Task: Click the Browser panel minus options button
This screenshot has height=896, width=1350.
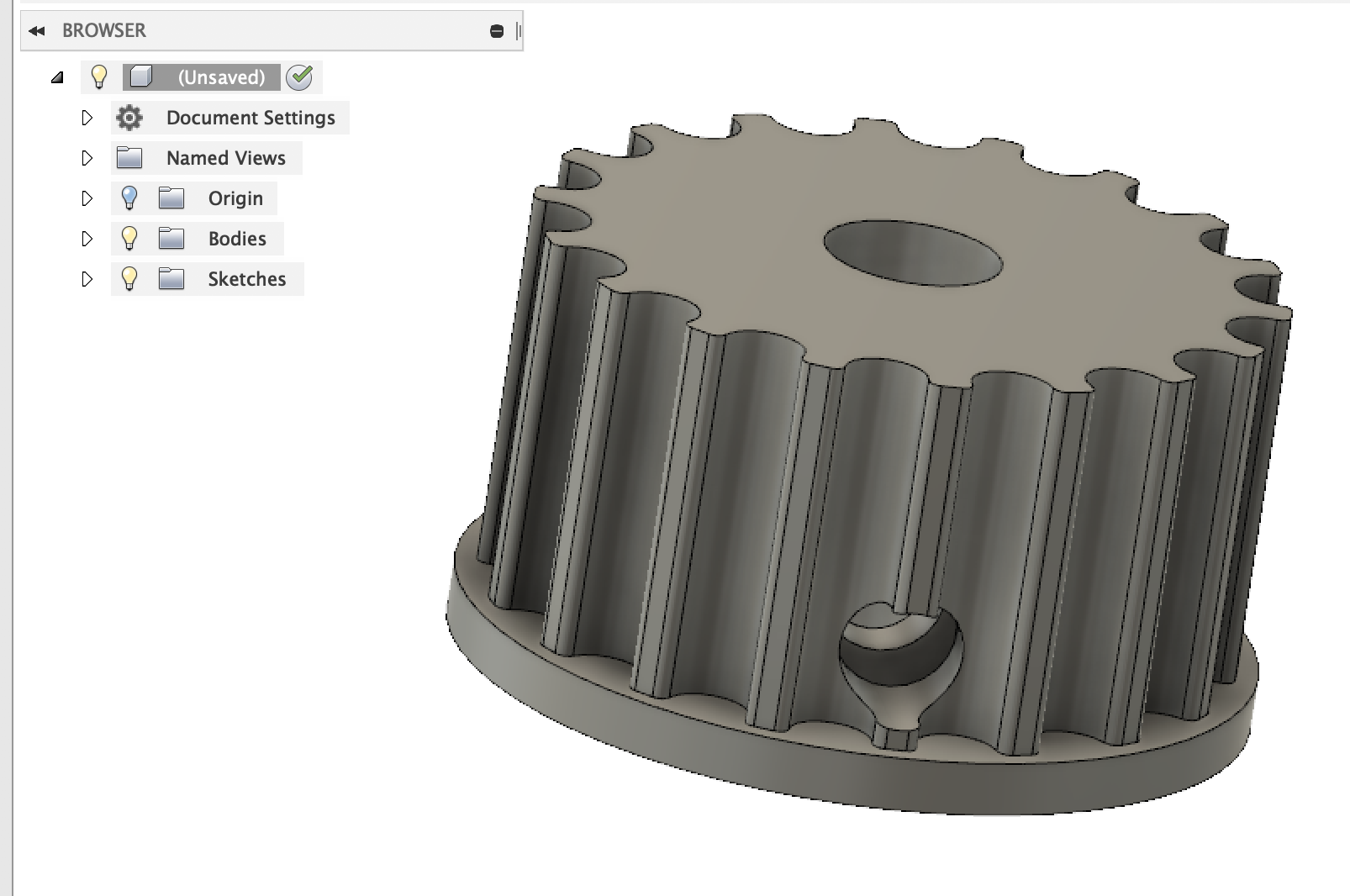Action: 497,31
